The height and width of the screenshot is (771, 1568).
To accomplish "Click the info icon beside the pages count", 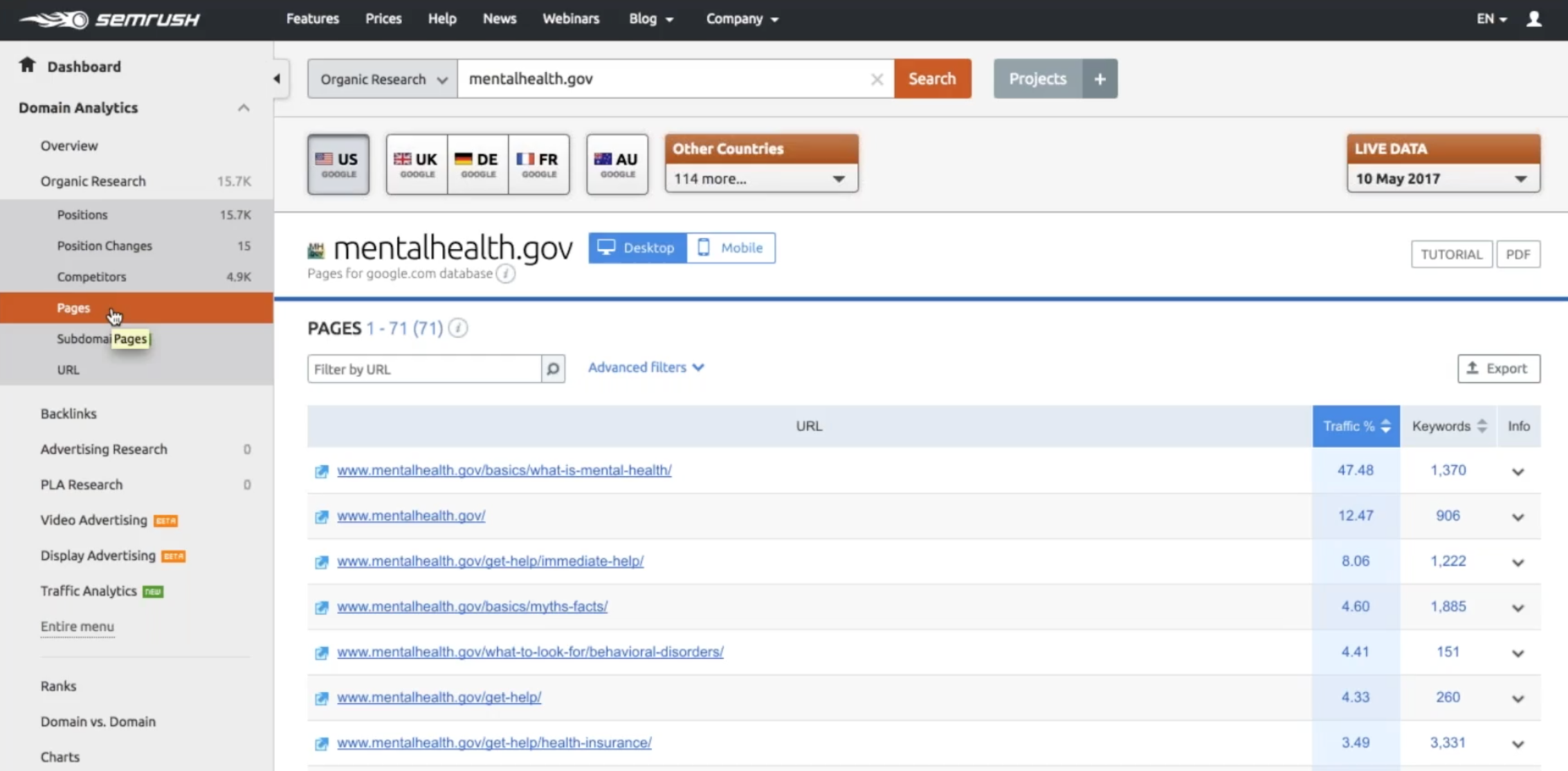I will tap(458, 328).
